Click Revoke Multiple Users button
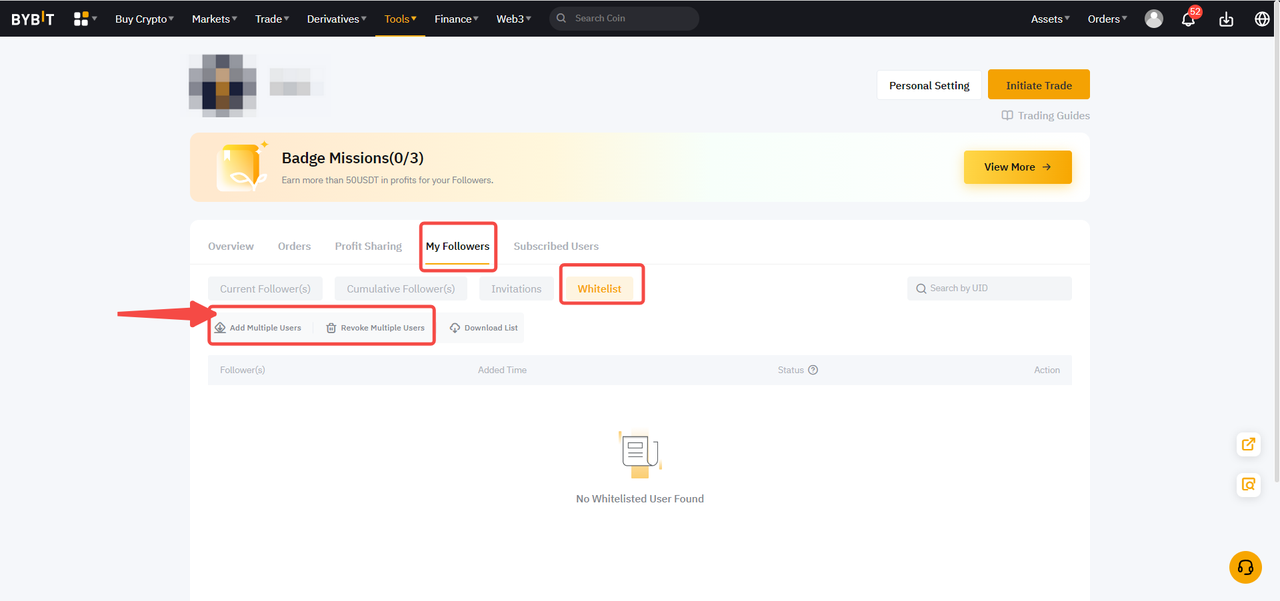This screenshot has width=1280, height=601. (375, 328)
